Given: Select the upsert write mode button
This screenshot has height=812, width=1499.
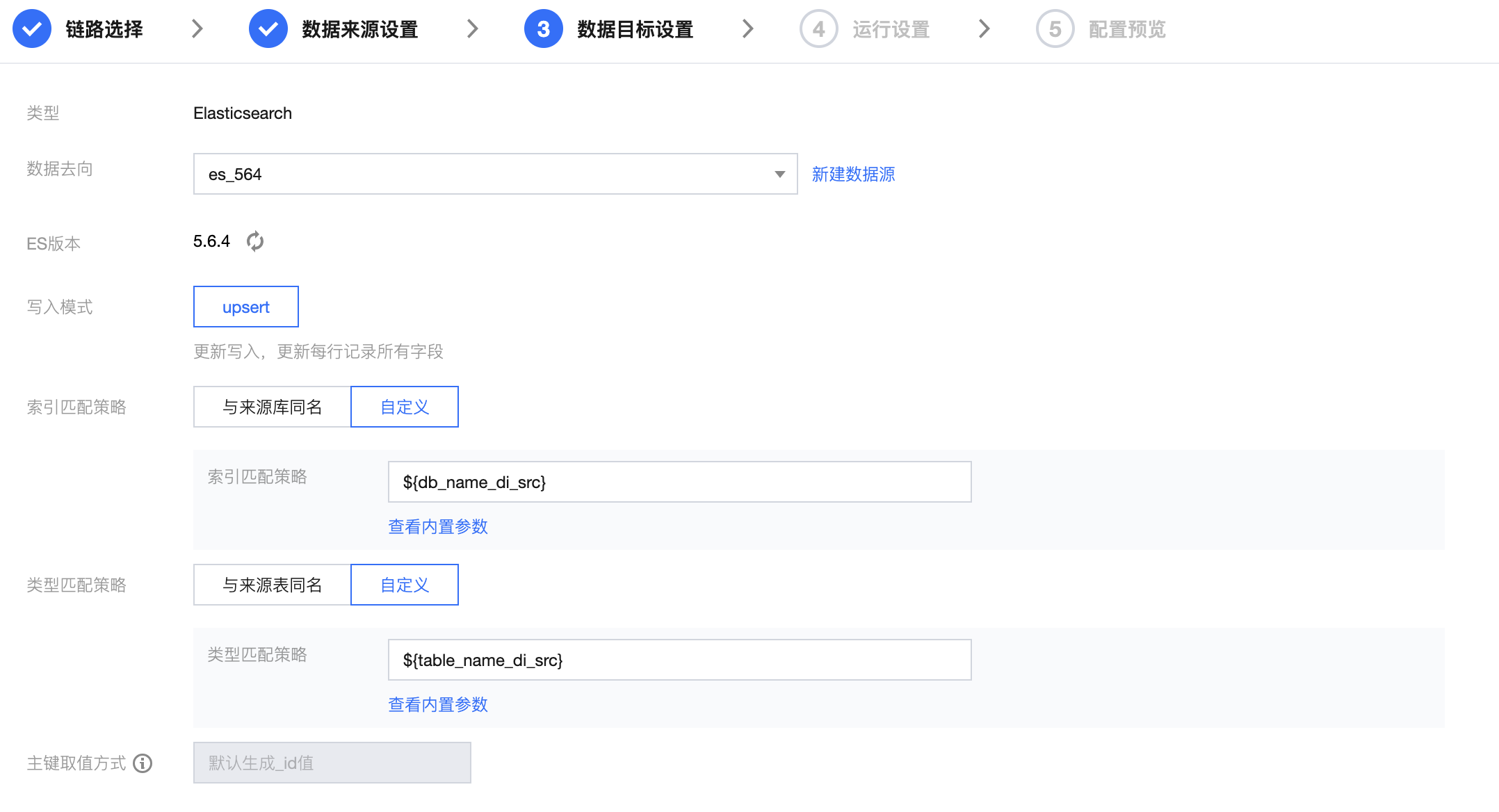Looking at the screenshot, I should [246, 307].
